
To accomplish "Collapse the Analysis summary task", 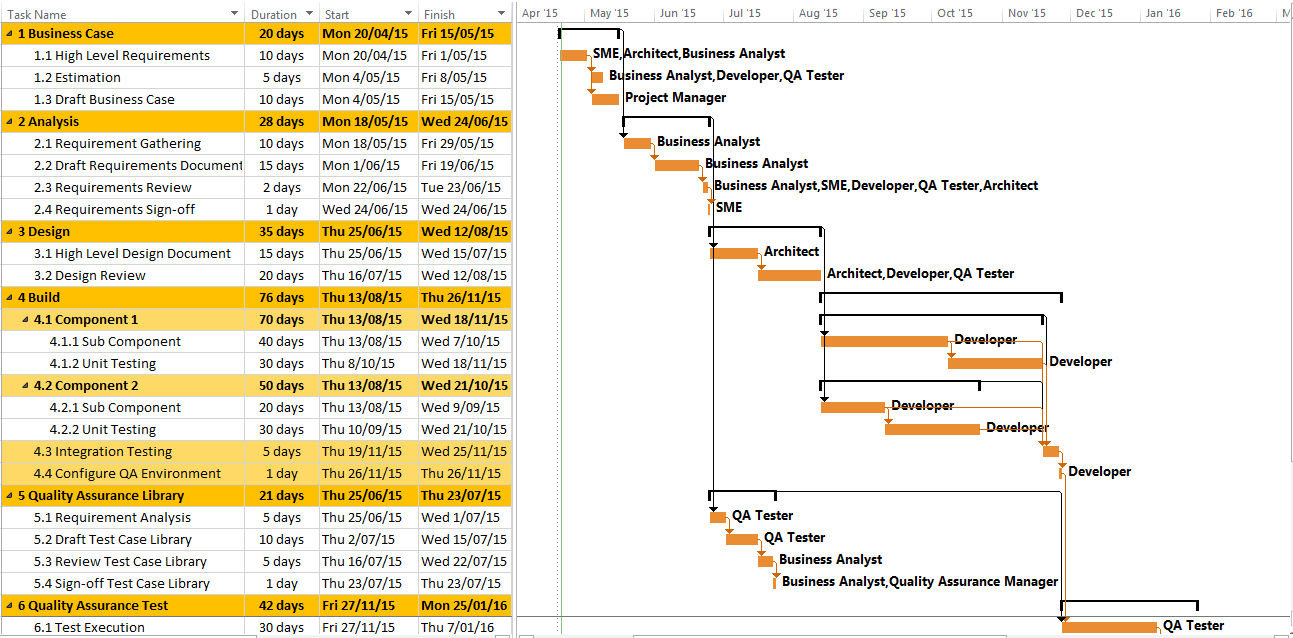I will point(8,121).
